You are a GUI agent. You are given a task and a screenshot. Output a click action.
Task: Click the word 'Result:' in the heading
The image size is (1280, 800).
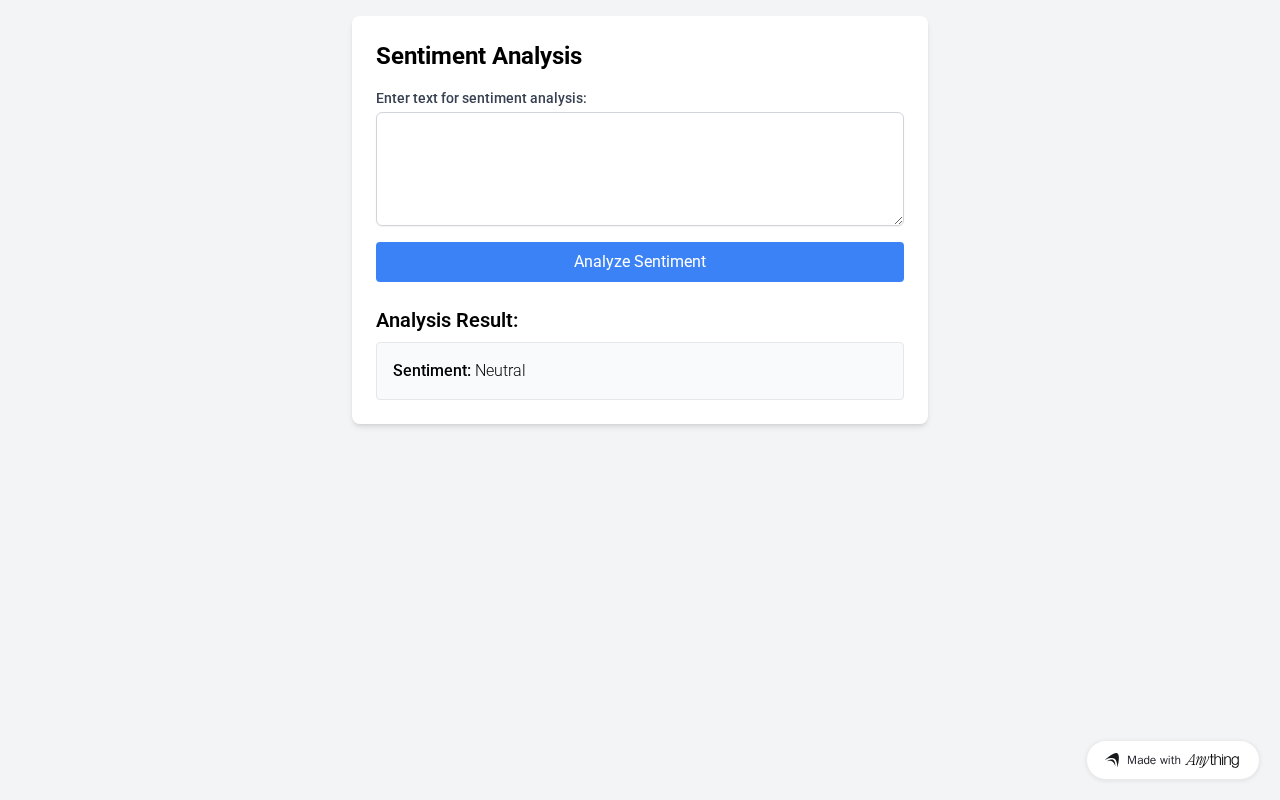[487, 320]
